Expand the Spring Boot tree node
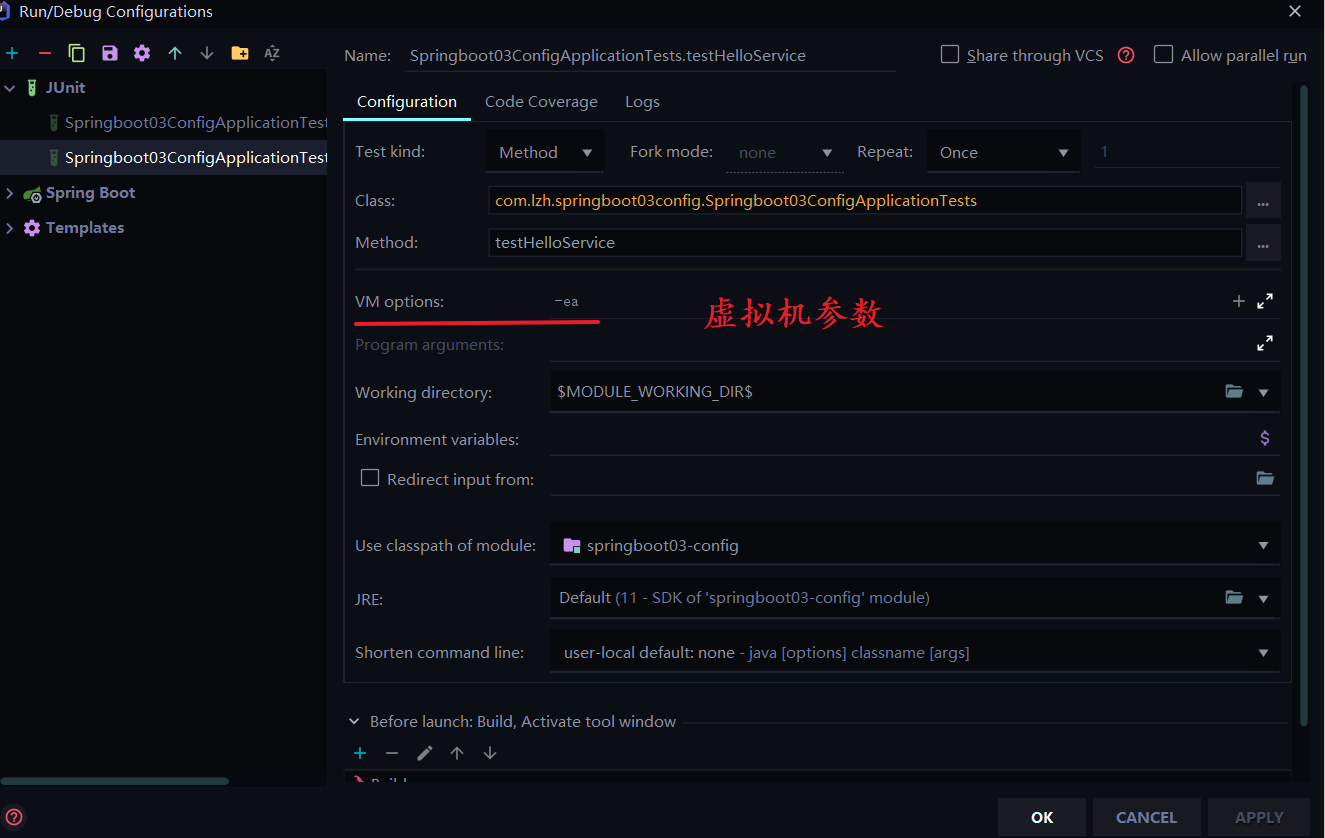1325x838 pixels. click(x=10, y=193)
